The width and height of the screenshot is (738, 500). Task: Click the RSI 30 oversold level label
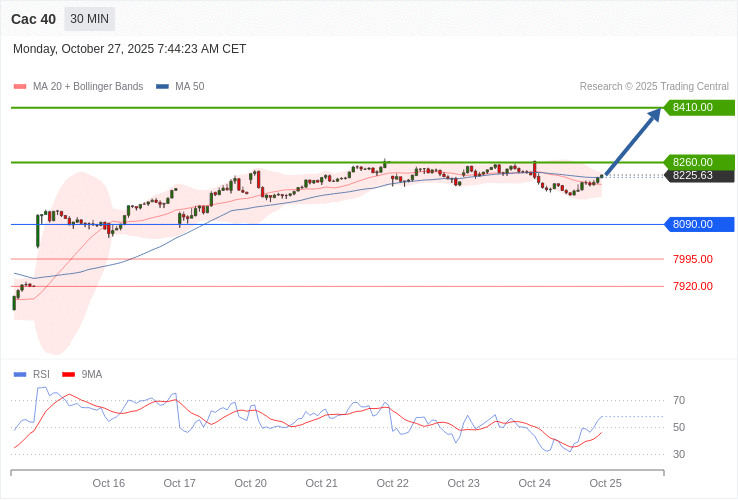click(679, 454)
